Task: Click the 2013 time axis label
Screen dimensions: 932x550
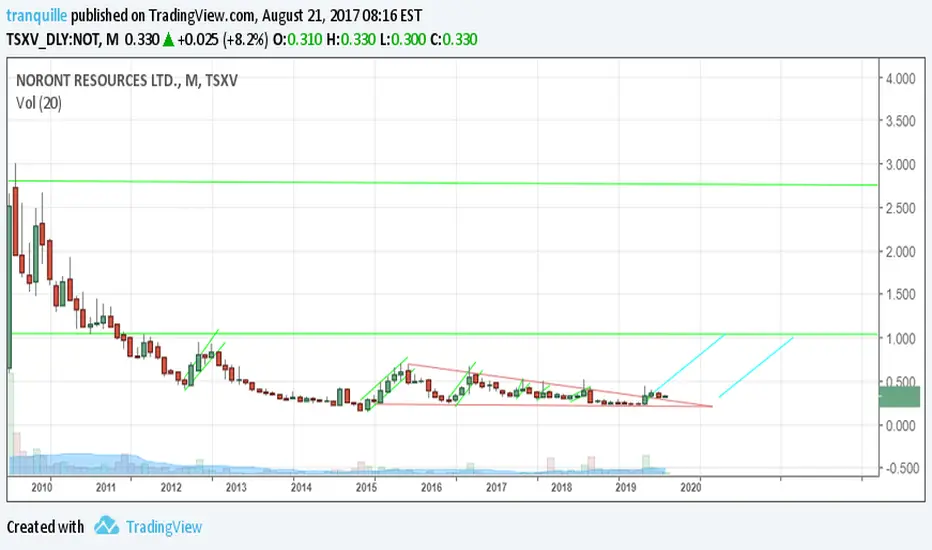Action: pos(236,488)
